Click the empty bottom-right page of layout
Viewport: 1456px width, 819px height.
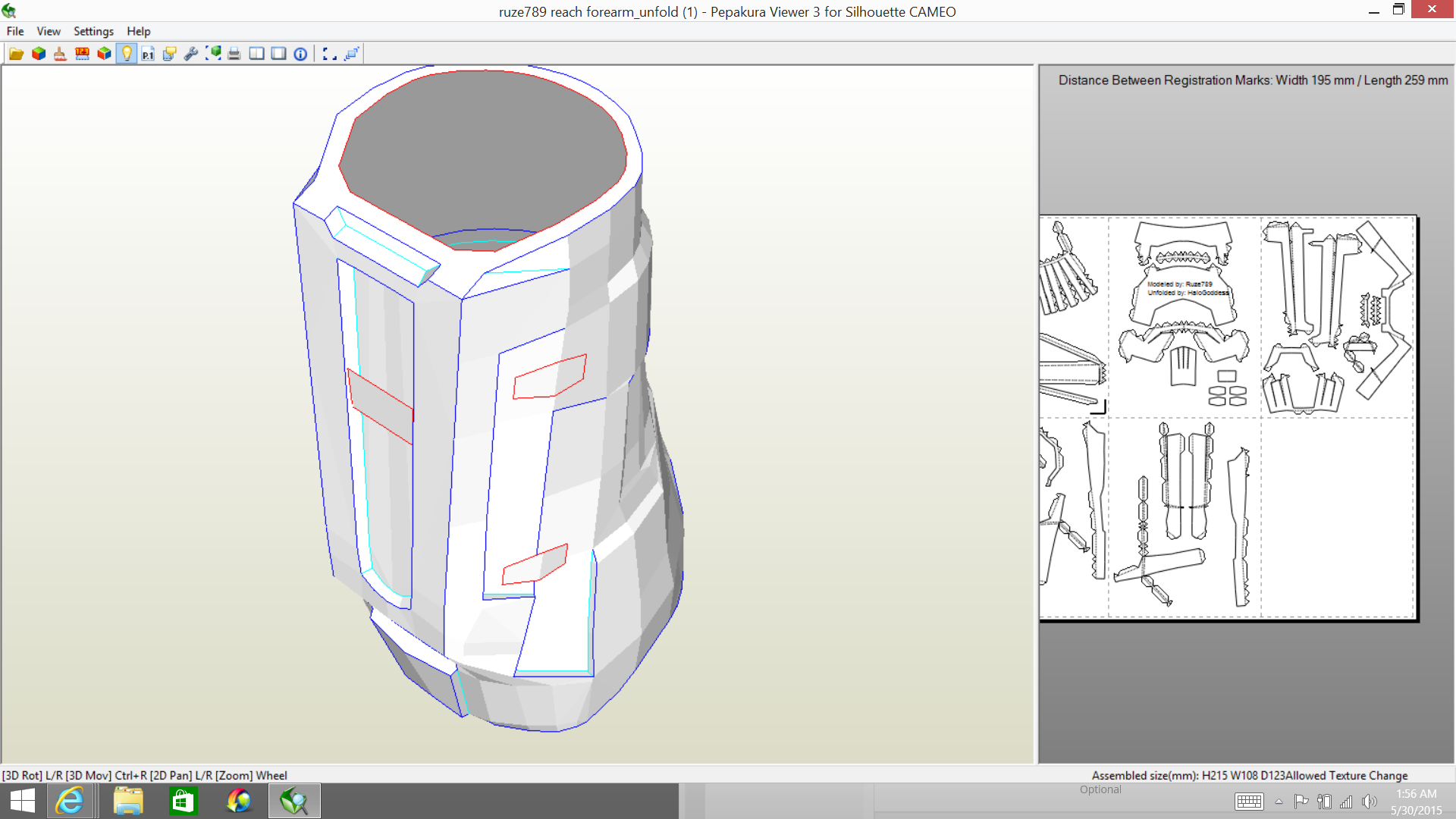coord(1337,517)
